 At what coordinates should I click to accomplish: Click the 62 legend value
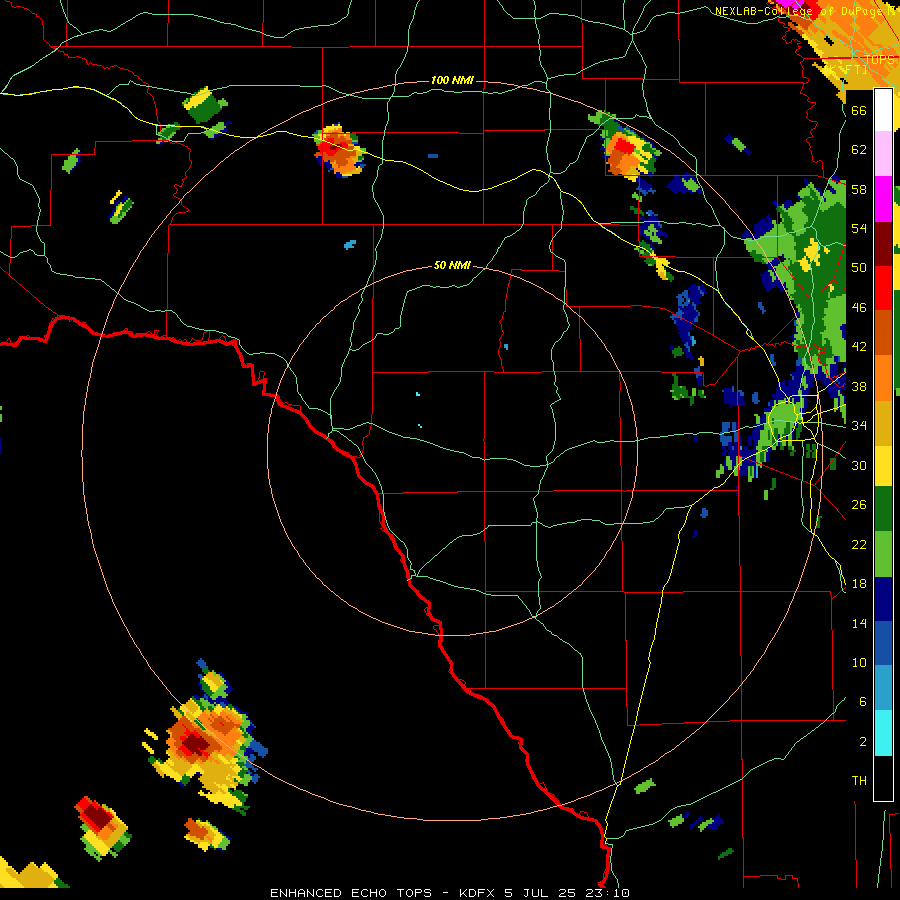tap(859, 150)
